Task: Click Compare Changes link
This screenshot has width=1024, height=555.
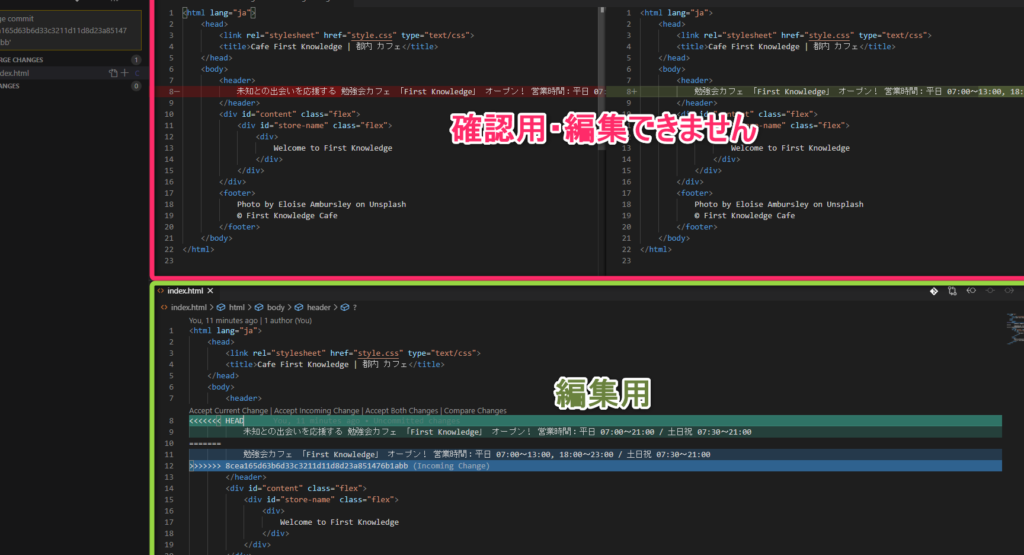Action: click(x=475, y=410)
